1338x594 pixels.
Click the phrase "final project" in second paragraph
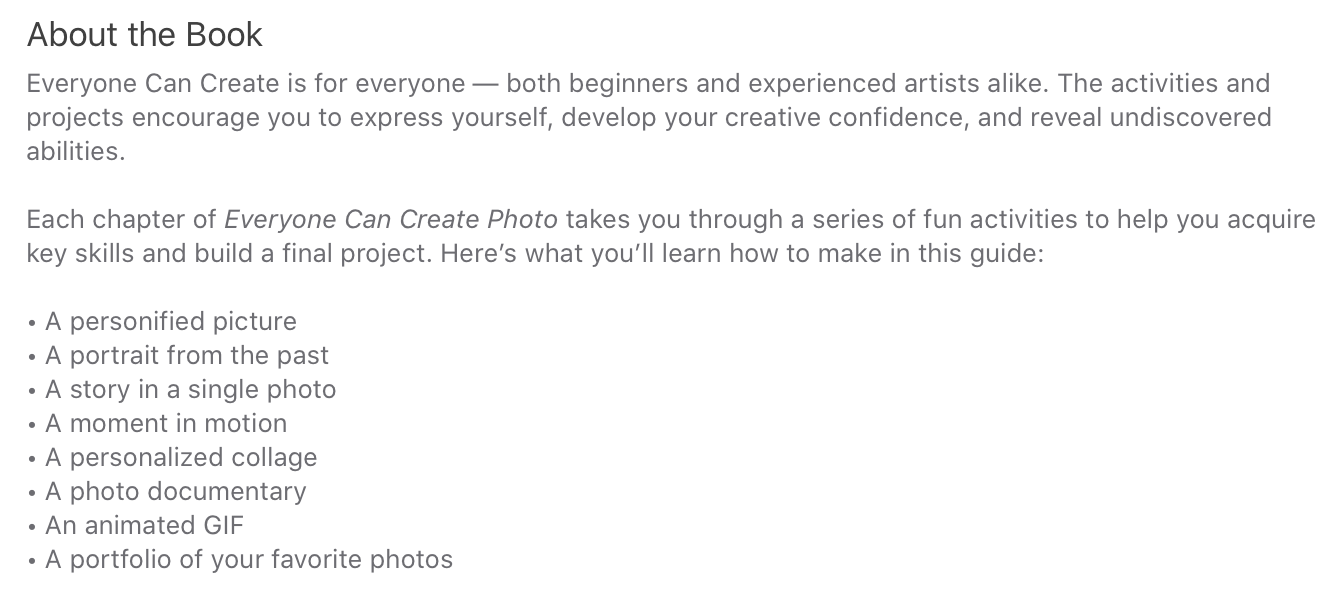coord(355,253)
